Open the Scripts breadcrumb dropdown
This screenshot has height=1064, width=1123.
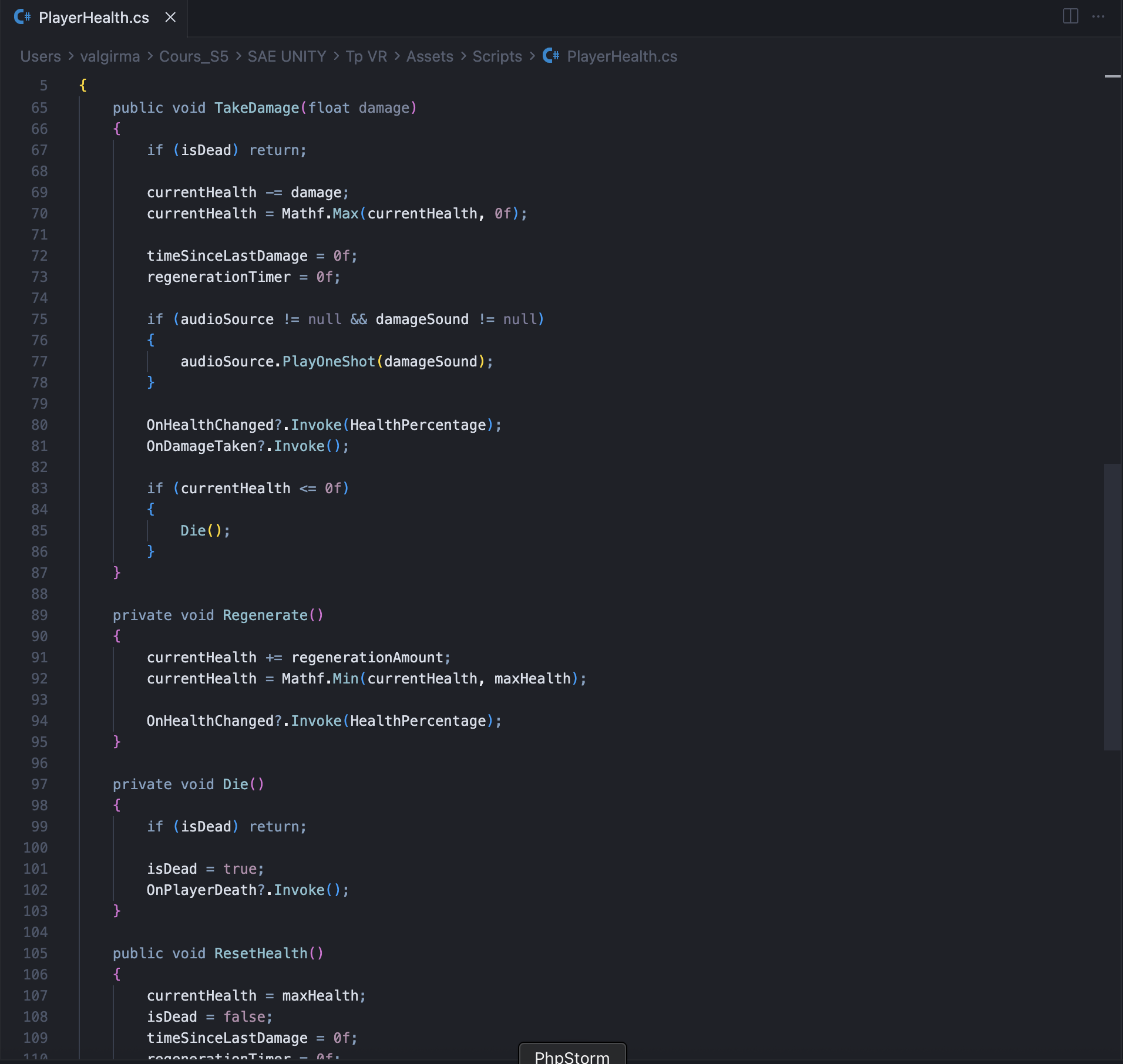(x=497, y=56)
